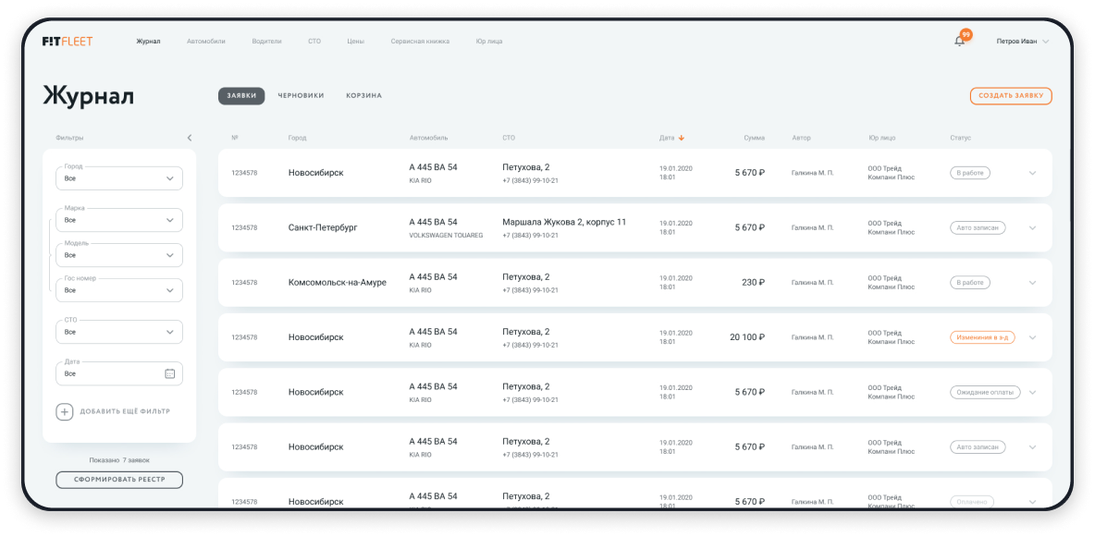This screenshot has width=1095, height=537.
Task: Open the notifications bell icon
Action: click(960, 41)
